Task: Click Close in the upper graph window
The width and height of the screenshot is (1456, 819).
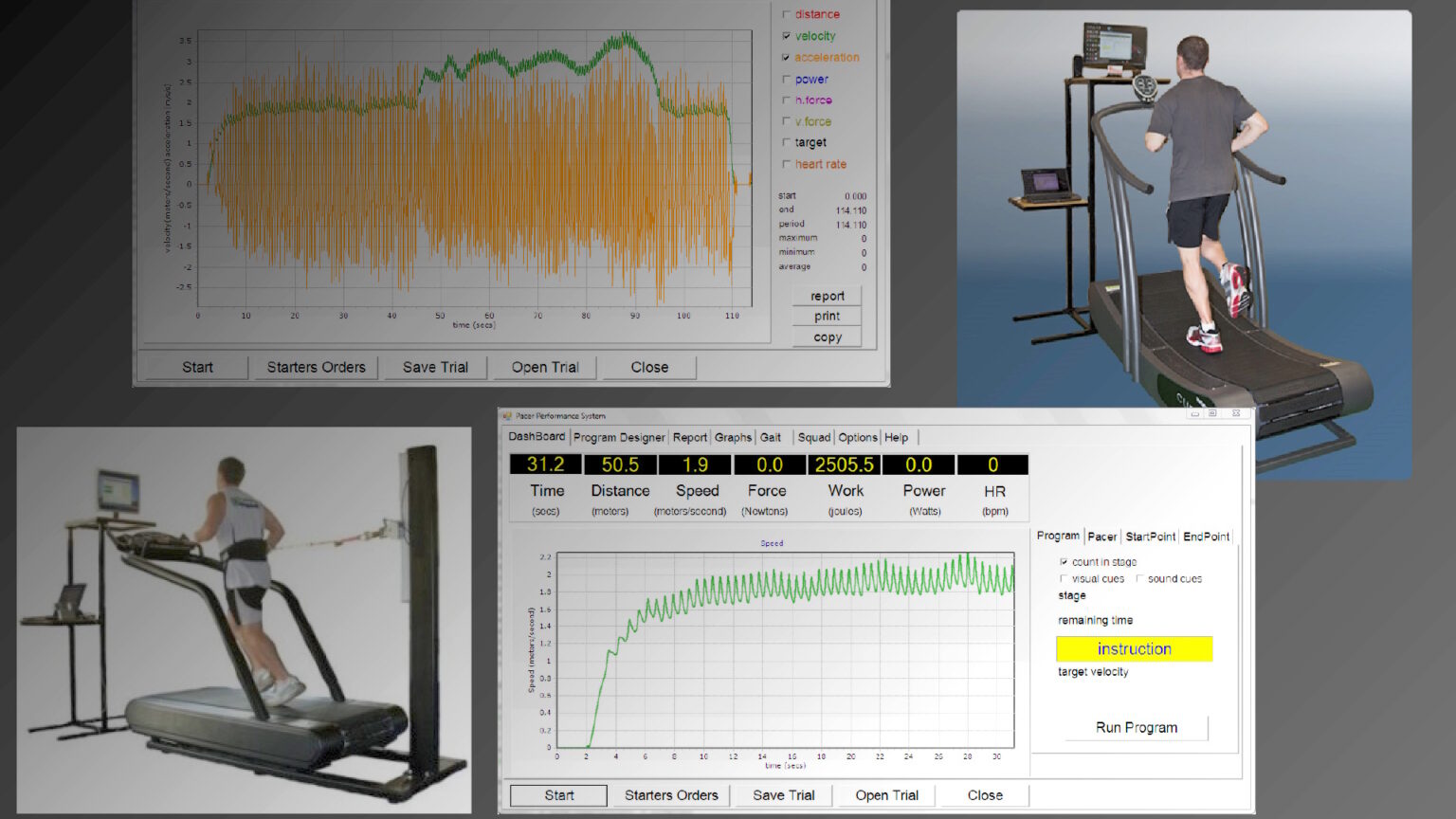Action: coord(649,367)
